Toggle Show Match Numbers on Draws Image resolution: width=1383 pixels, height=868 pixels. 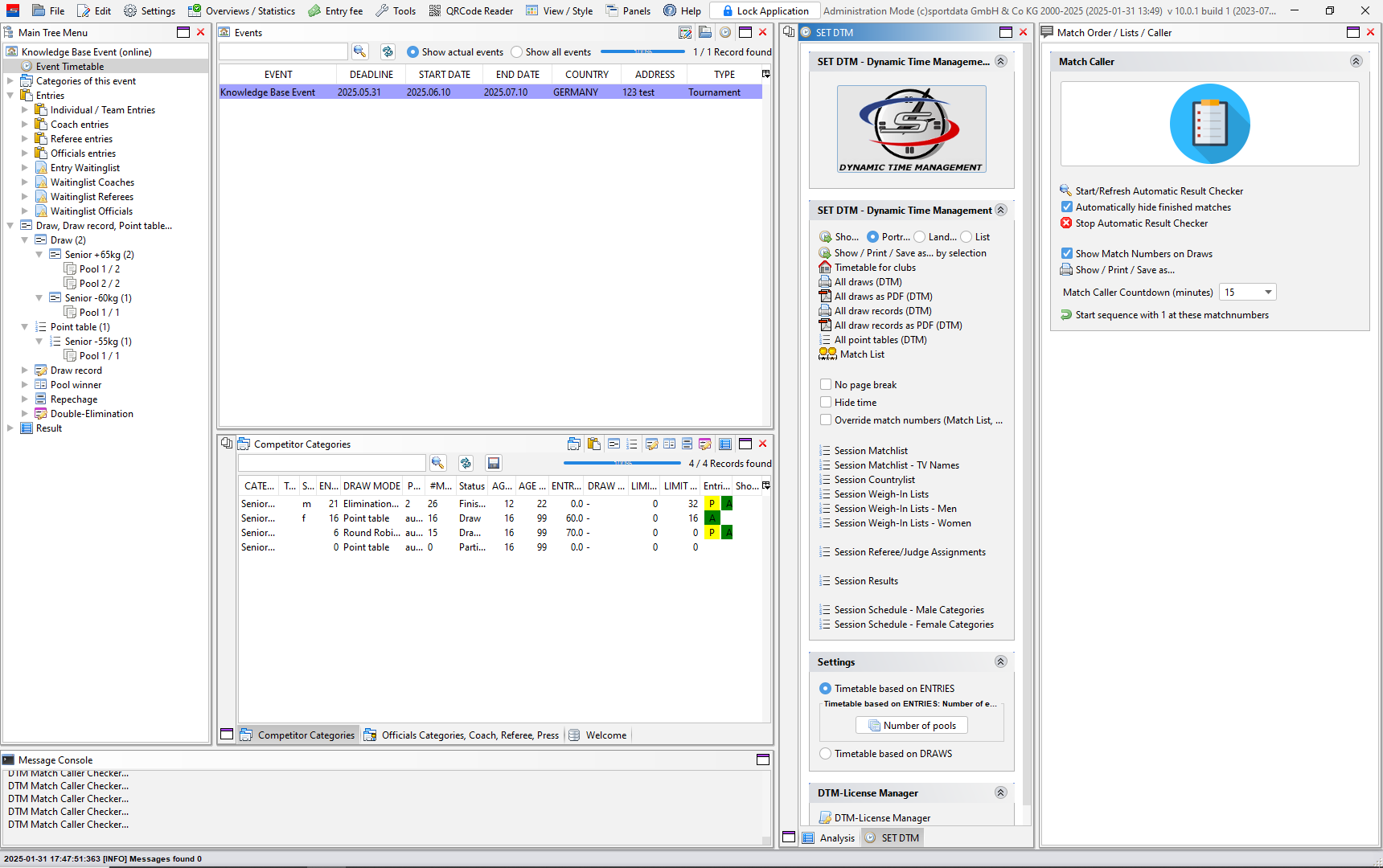1067,253
